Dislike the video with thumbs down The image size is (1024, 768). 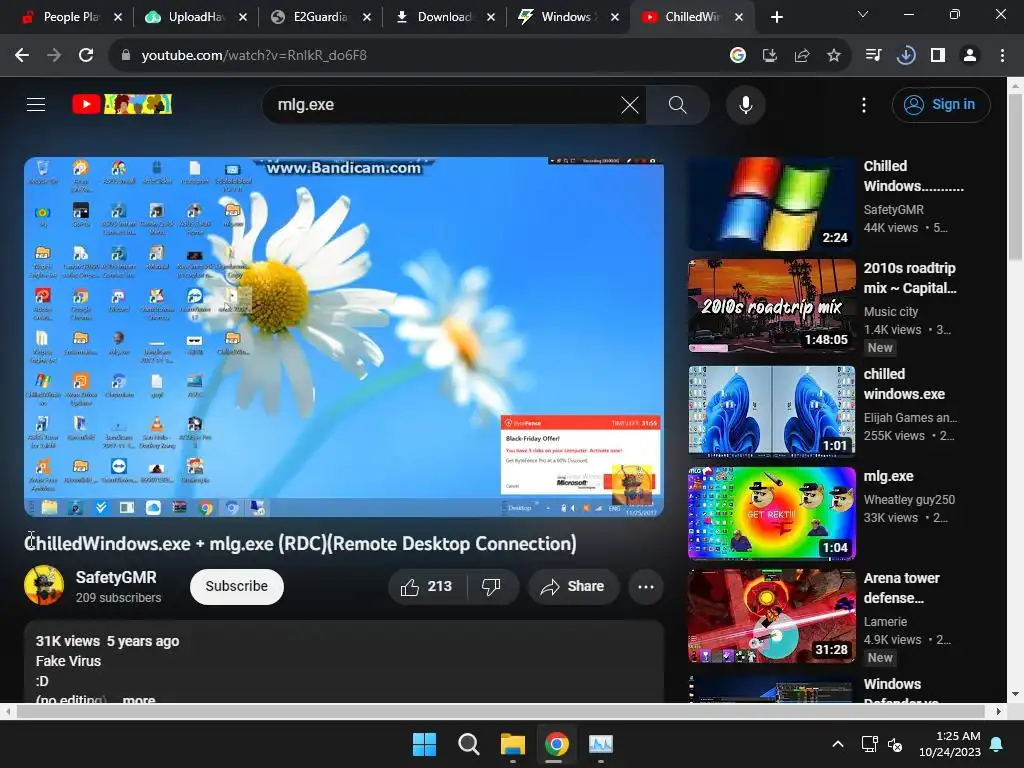tap(491, 586)
